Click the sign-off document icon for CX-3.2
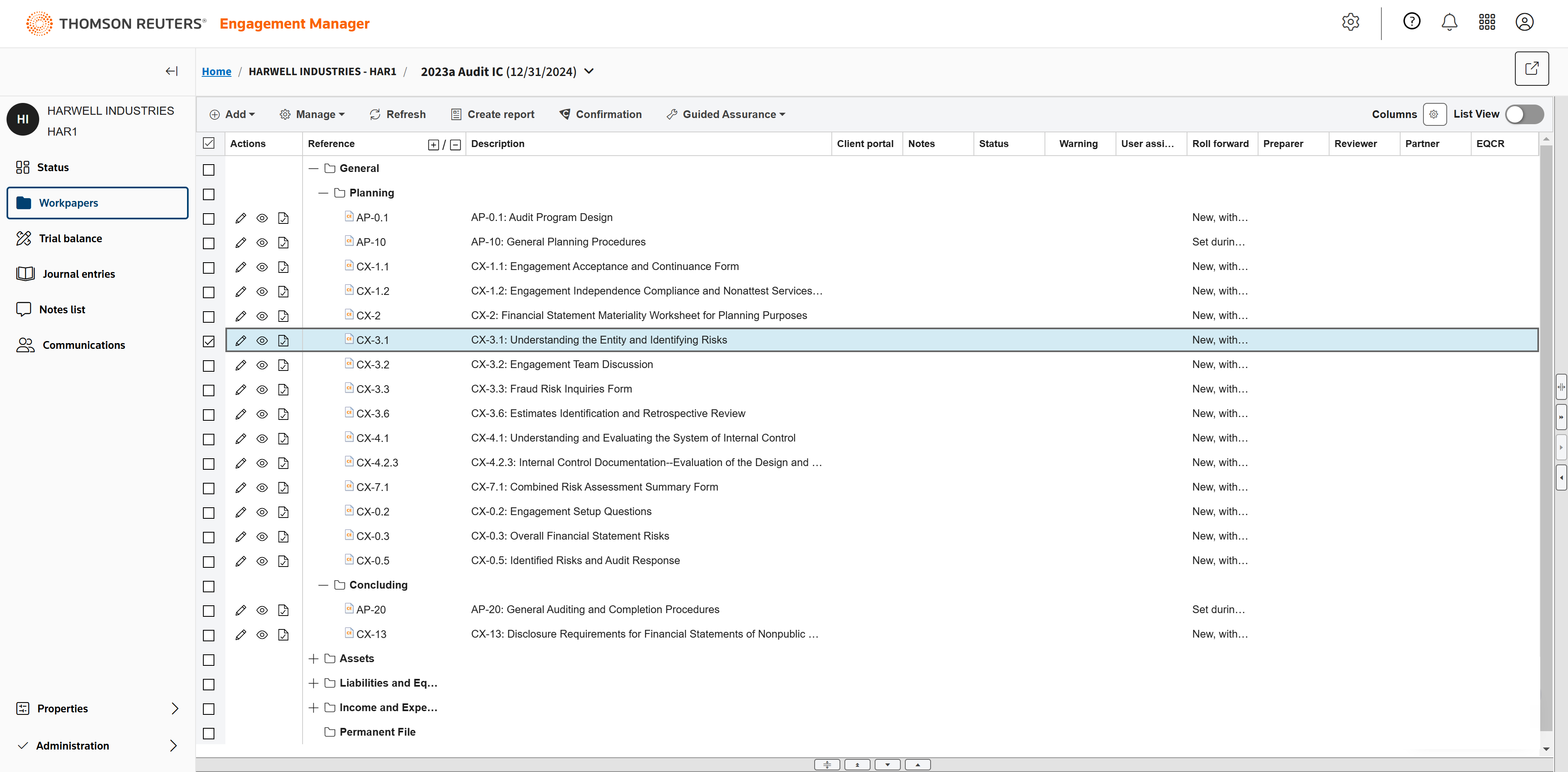This screenshot has width=1568, height=772. point(283,365)
